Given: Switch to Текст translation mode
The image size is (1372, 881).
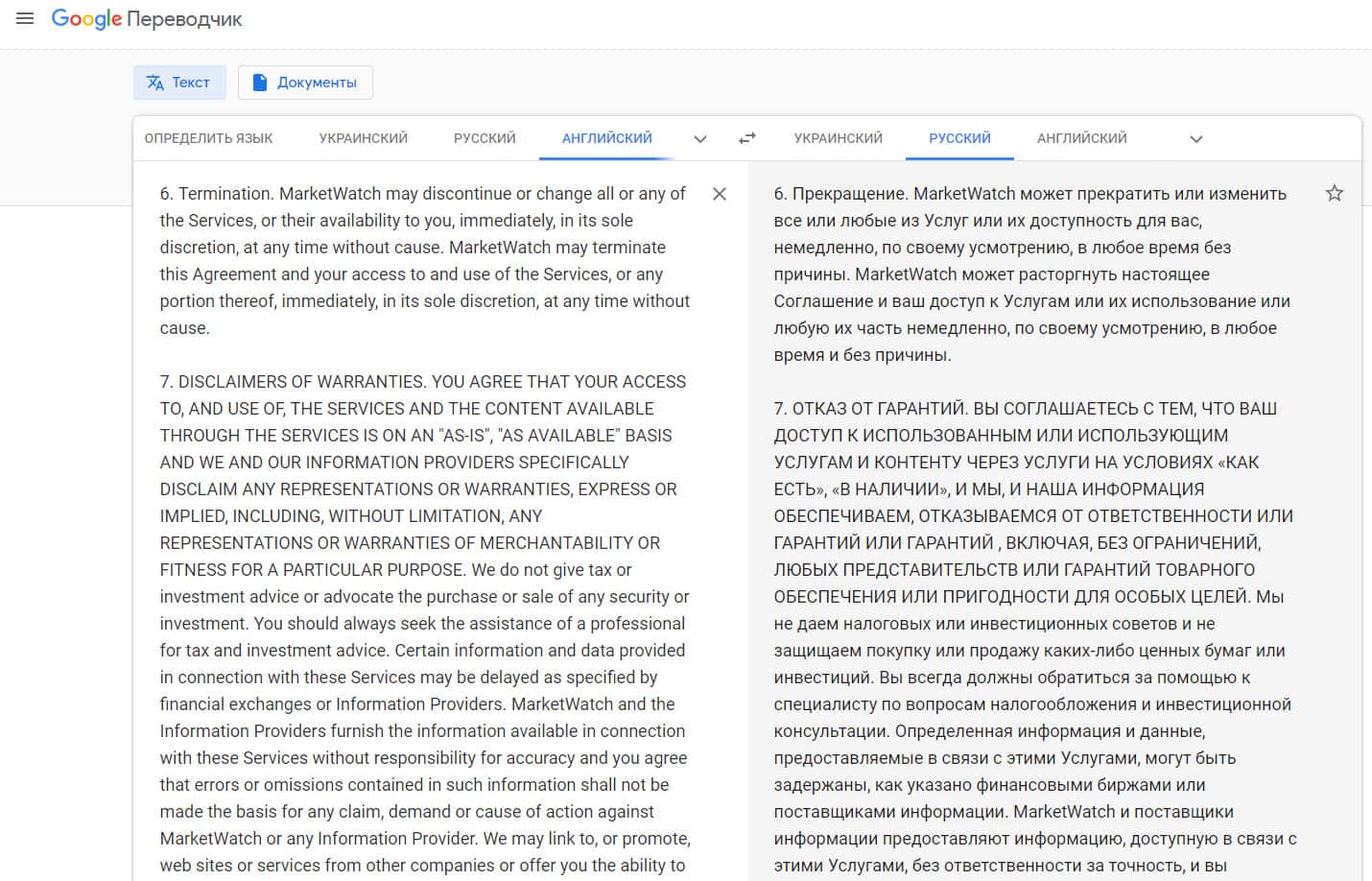Looking at the screenshot, I should click(x=179, y=83).
